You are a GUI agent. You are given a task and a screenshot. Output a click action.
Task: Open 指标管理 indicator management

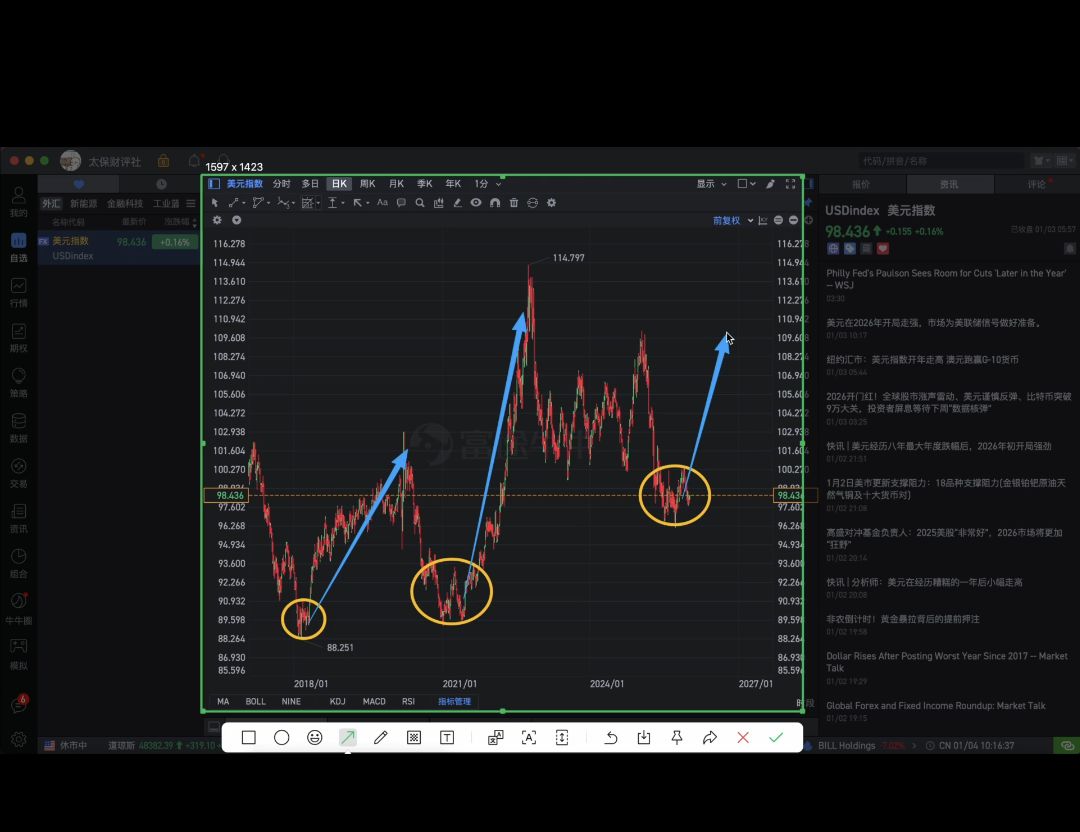(x=454, y=702)
